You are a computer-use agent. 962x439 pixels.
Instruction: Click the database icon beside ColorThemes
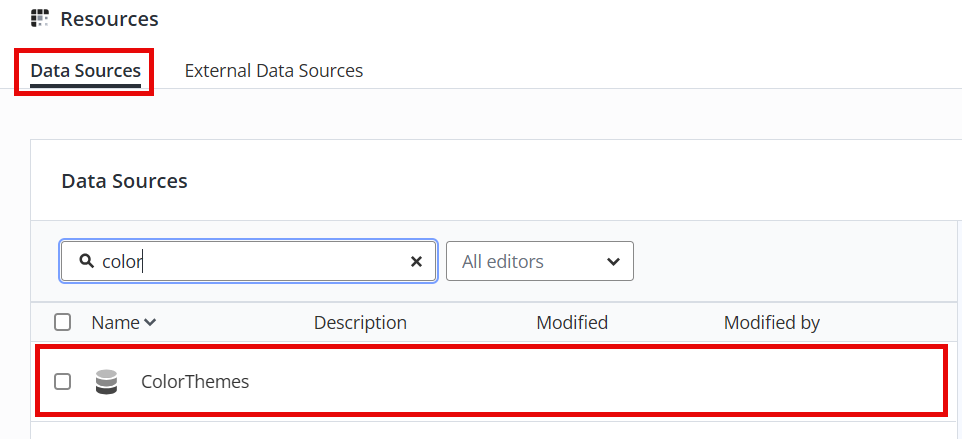pos(106,381)
